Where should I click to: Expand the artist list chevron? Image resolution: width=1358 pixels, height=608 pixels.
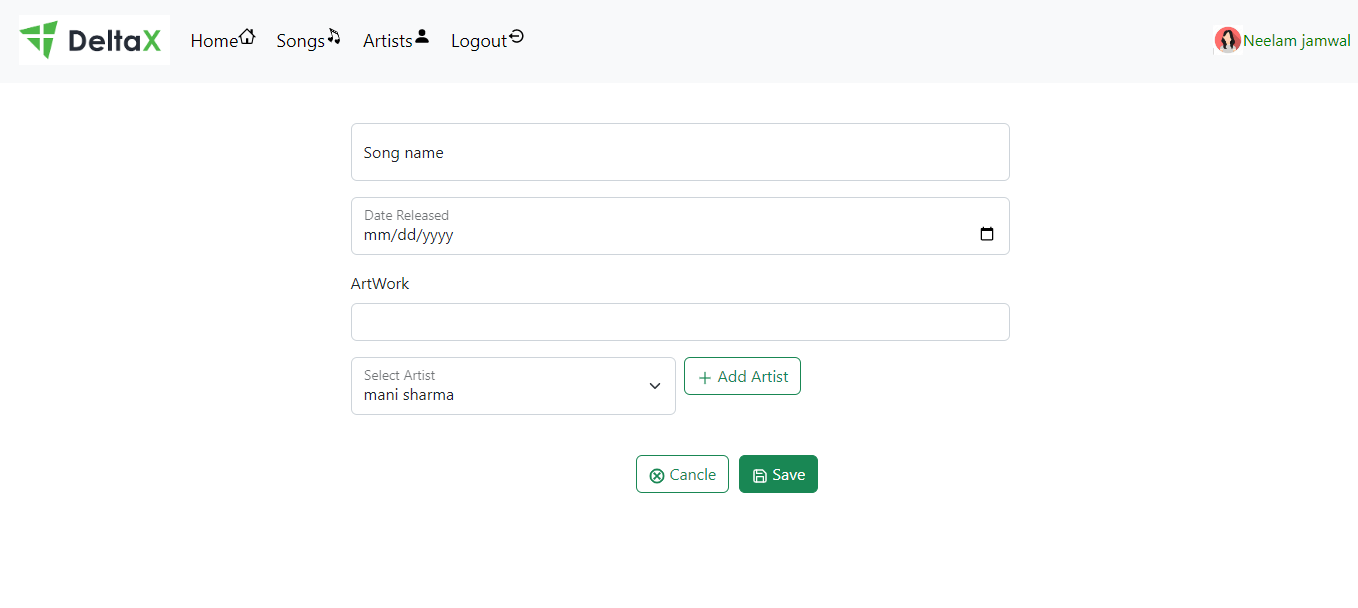pos(654,386)
